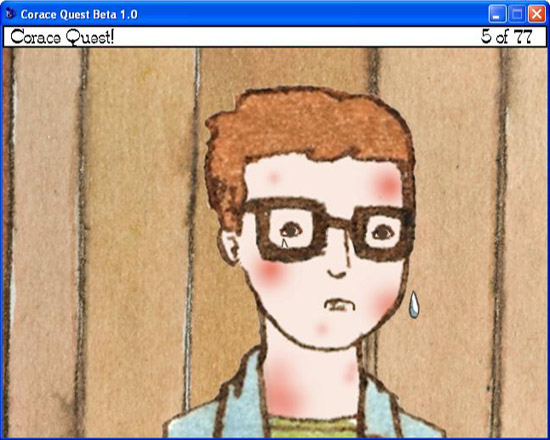Click the character's eye in the left lens
Image resolution: width=550 pixels, height=440 pixels.
291,230
